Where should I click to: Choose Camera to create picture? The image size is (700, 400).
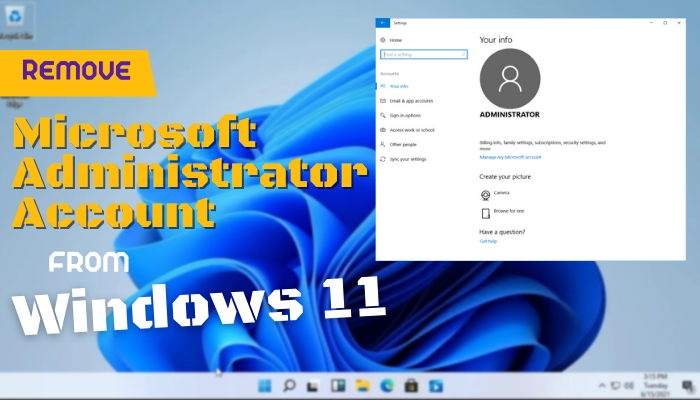[x=501, y=193]
